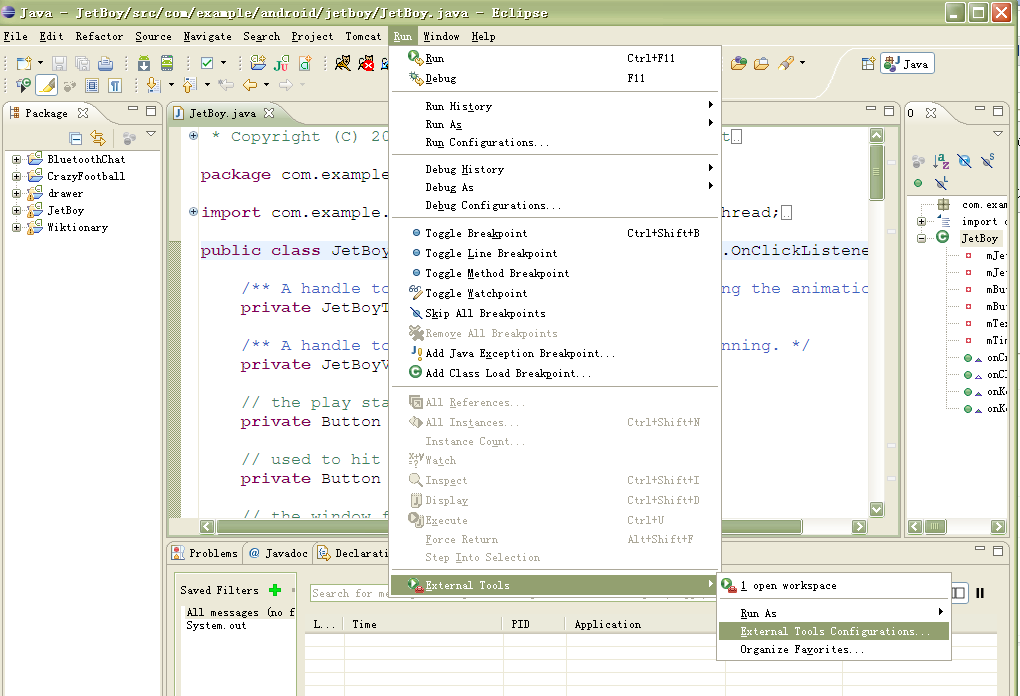Screen dimensions: 1020x696
Task: Click the New Java Package icon
Action: tap(258, 63)
